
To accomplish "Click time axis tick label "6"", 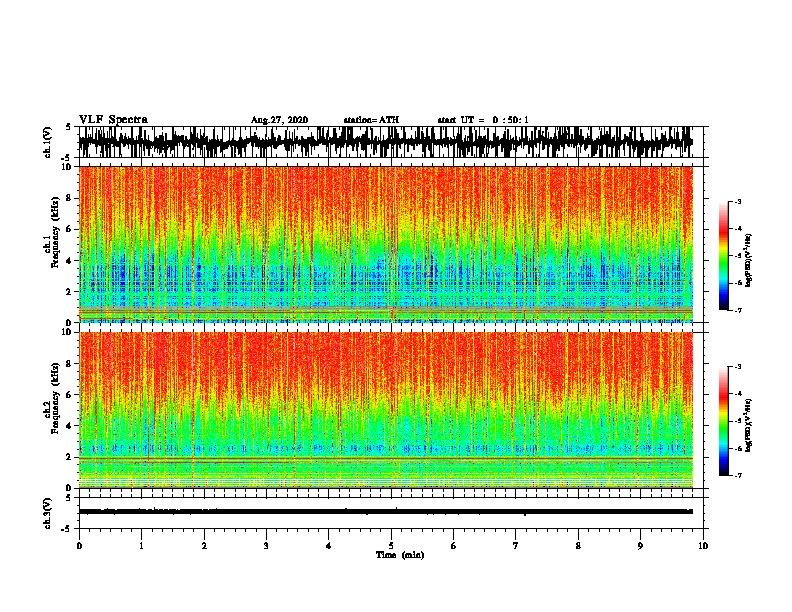I will (454, 546).
